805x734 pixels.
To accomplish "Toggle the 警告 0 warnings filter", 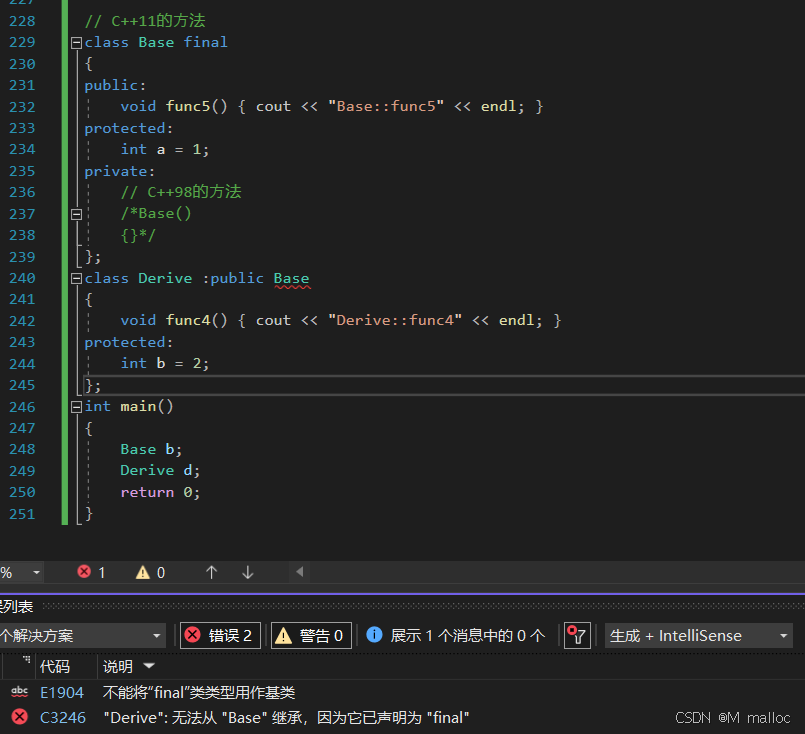I will 311,635.
